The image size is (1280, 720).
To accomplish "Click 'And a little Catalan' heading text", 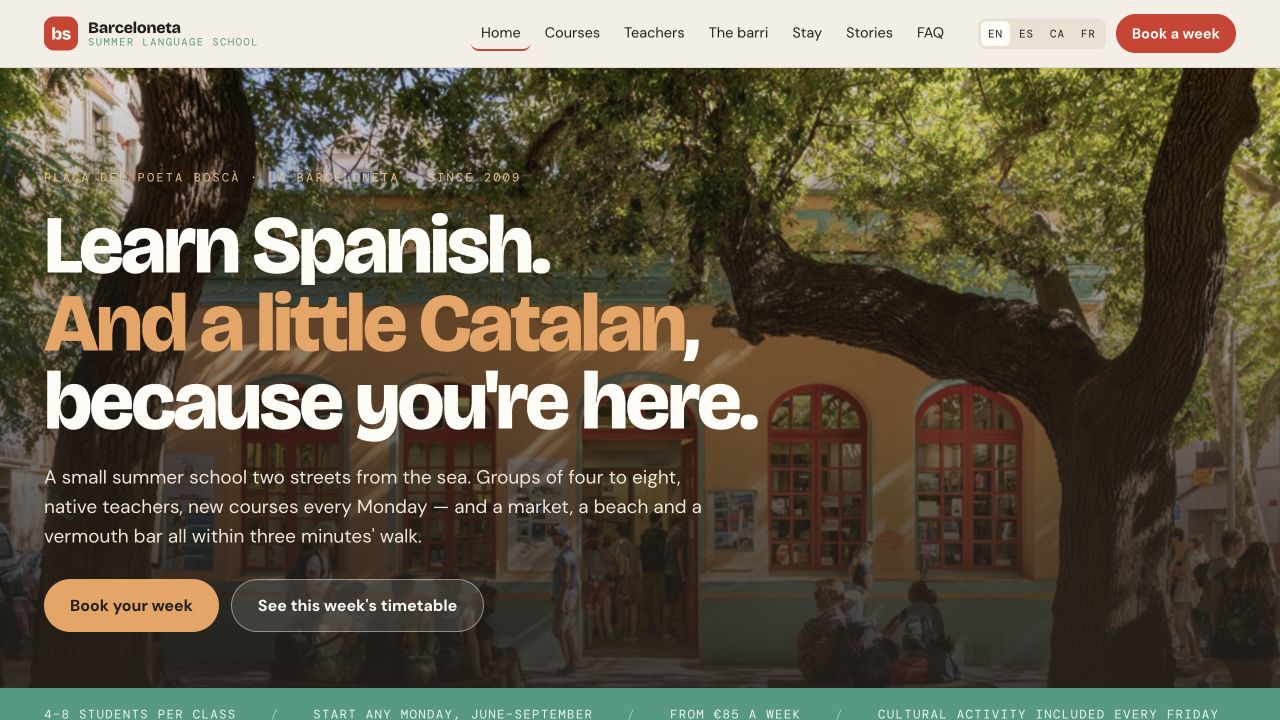I will tap(365, 323).
